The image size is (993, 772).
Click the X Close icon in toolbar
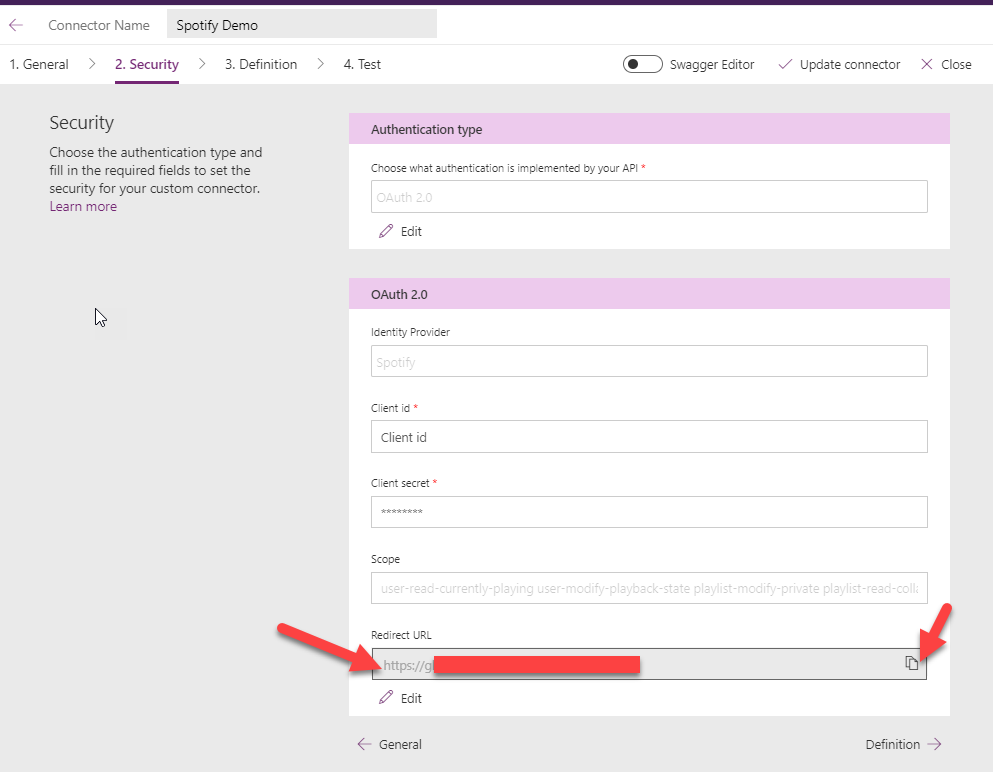point(926,64)
